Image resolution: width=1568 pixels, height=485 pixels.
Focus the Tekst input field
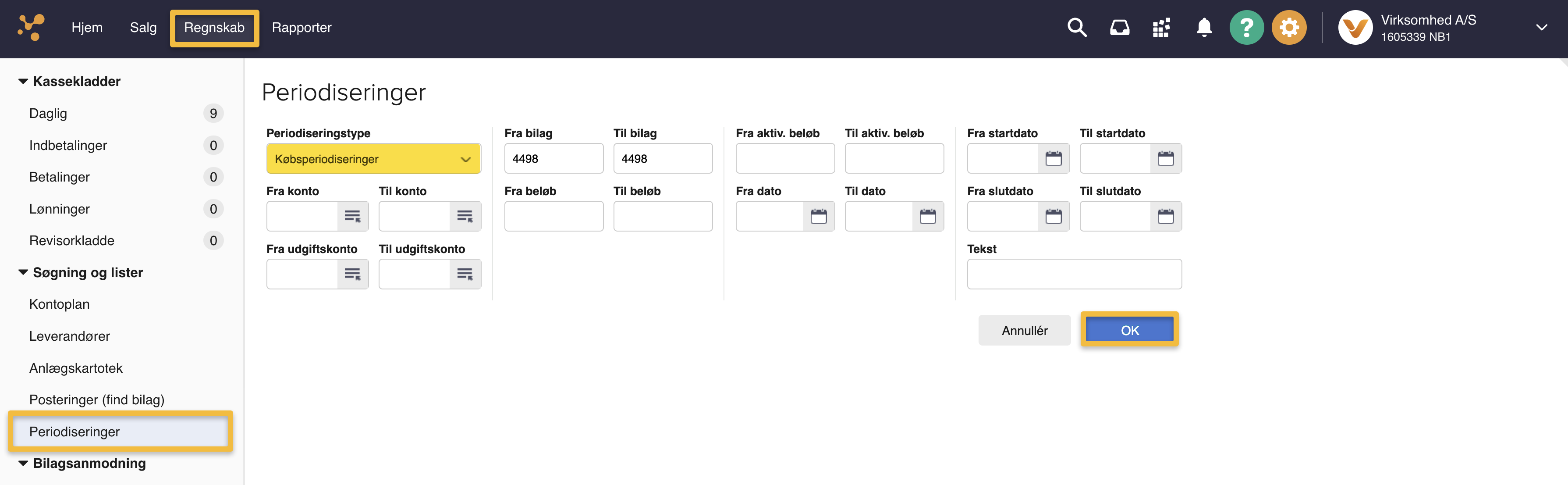point(1074,274)
